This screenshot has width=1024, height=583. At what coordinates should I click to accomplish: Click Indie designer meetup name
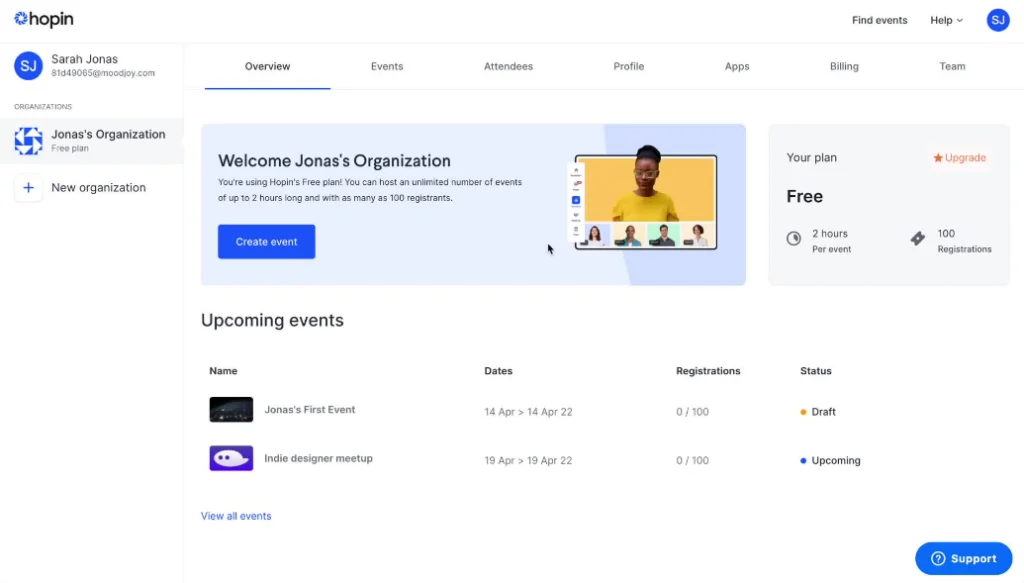[x=318, y=458]
